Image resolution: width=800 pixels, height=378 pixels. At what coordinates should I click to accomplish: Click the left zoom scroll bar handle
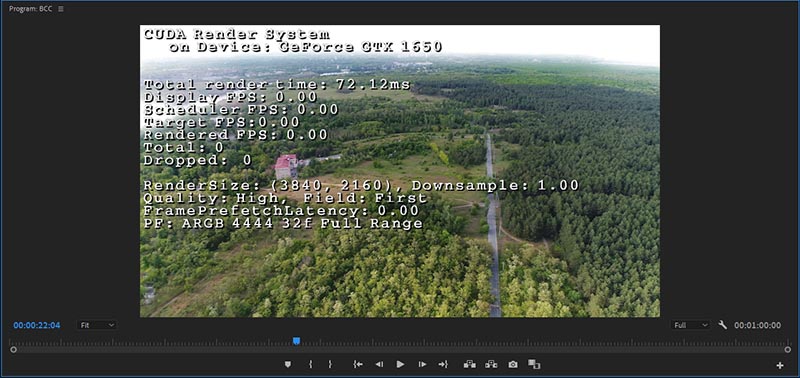(x=13, y=349)
